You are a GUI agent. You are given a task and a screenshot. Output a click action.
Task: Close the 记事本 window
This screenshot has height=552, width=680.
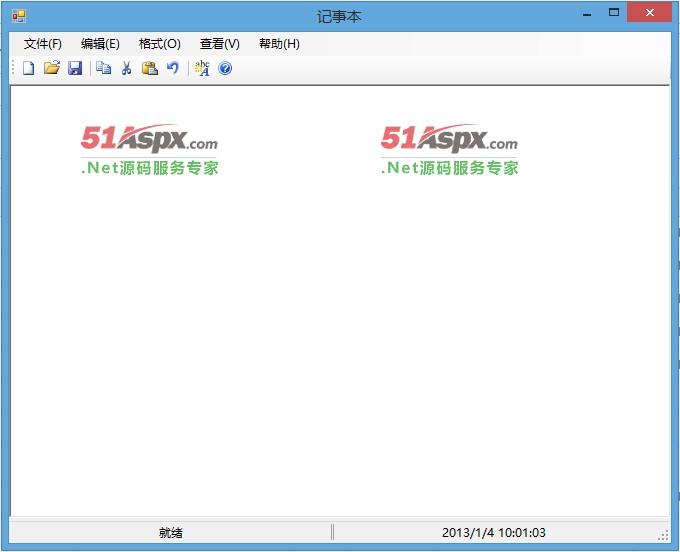tap(649, 13)
